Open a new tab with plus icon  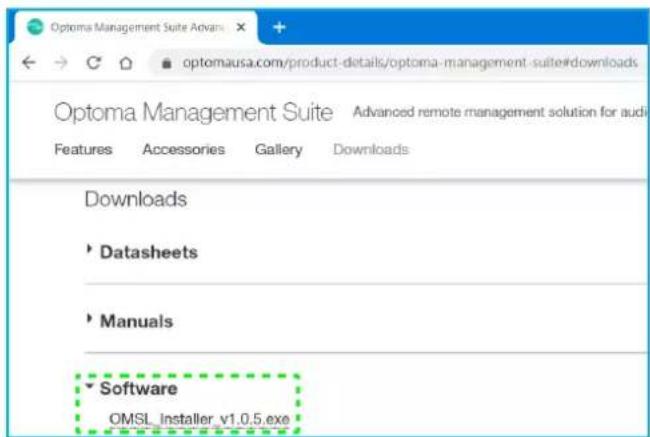click(x=279, y=27)
